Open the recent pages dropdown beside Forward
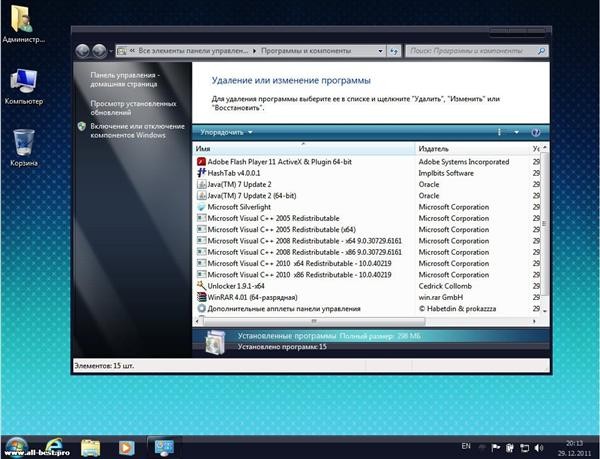The height and width of the screenshot is (459, 600). [111, 51]
